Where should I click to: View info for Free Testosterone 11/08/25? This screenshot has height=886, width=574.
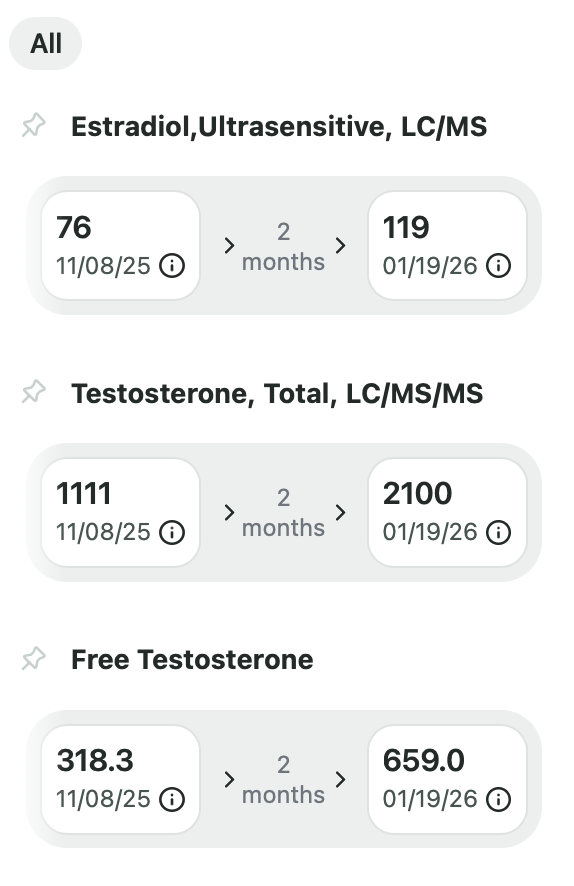click(172, 799)
